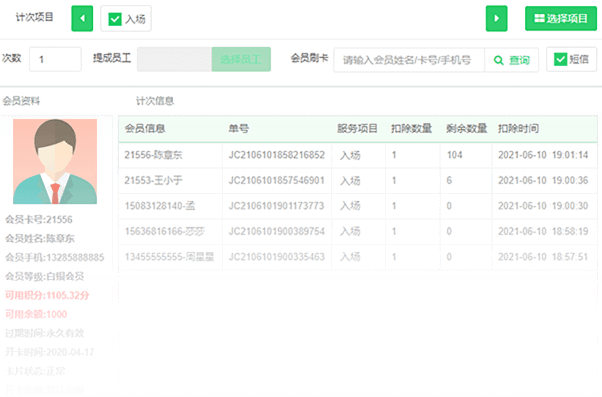Click order number JC2106101858216852
602x397 pixels.
276,155
